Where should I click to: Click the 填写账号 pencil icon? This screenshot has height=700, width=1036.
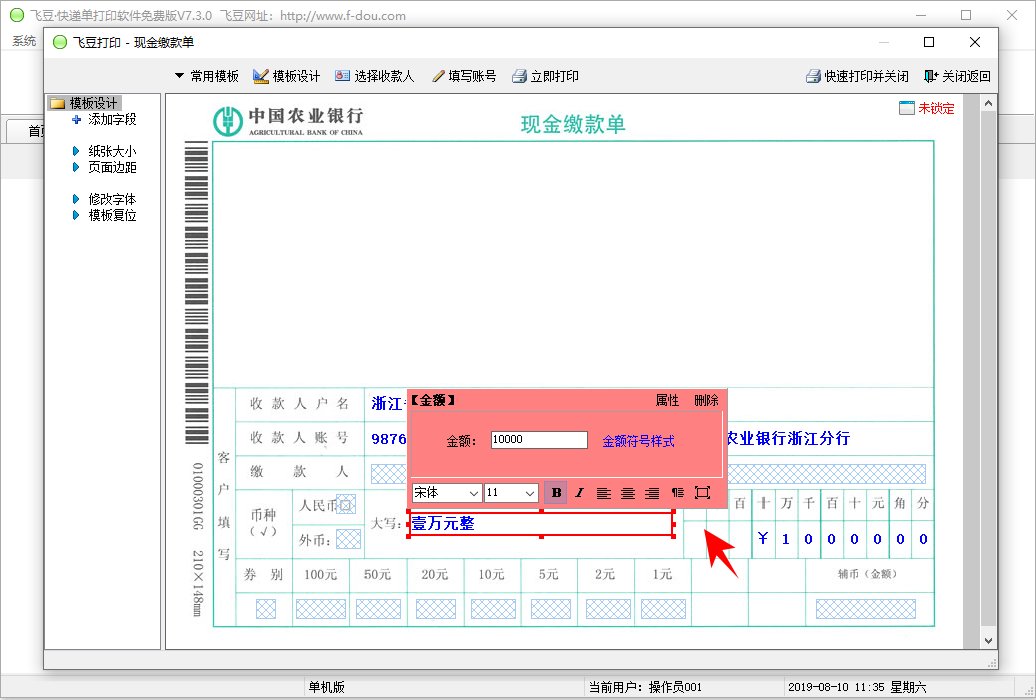tap(438, 76)
